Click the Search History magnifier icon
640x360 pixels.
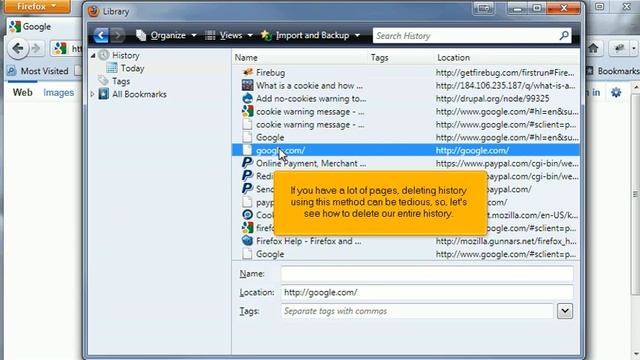tap(564, 36)
